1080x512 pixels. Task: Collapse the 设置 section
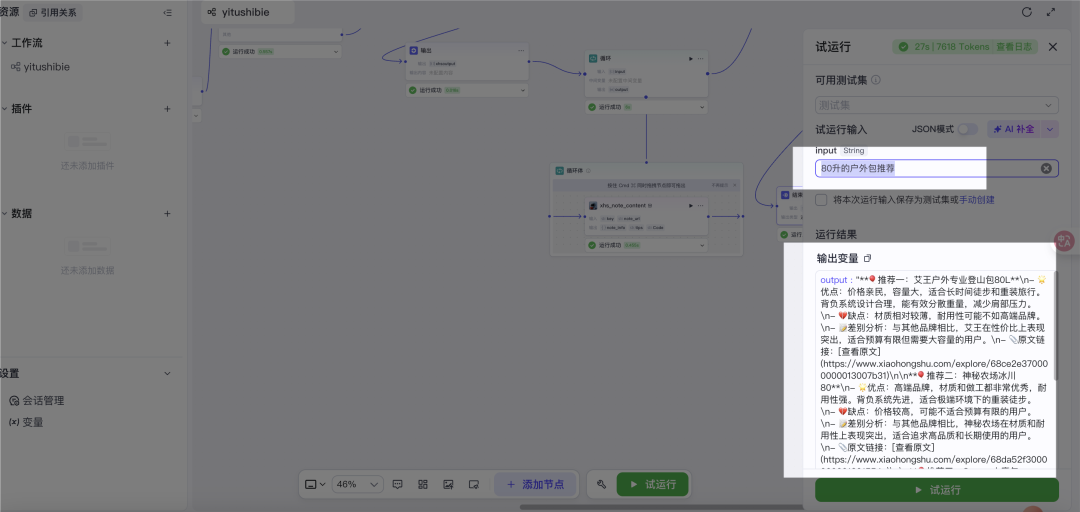tap(167, 373)
